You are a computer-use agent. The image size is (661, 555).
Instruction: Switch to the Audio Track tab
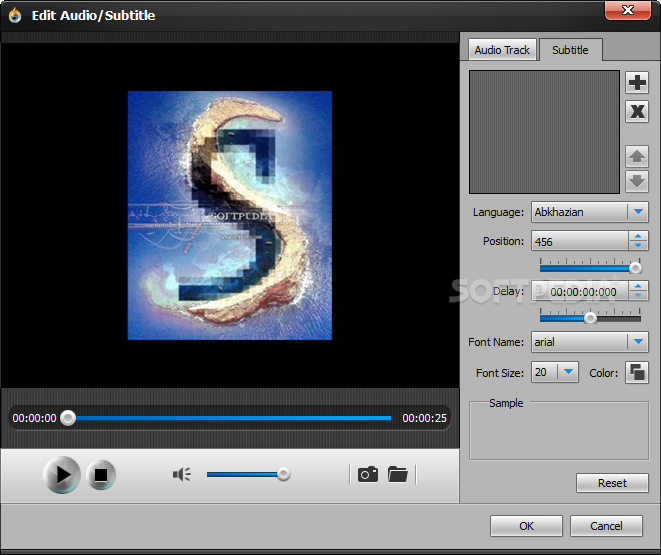tap(502, 50)
